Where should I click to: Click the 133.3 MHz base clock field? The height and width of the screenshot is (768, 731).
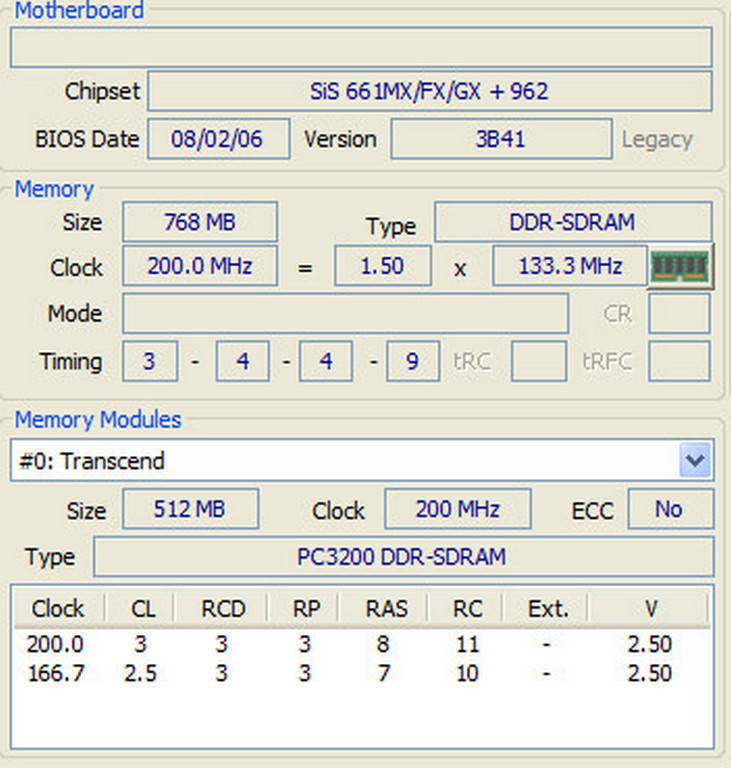(x=570, y=267)
